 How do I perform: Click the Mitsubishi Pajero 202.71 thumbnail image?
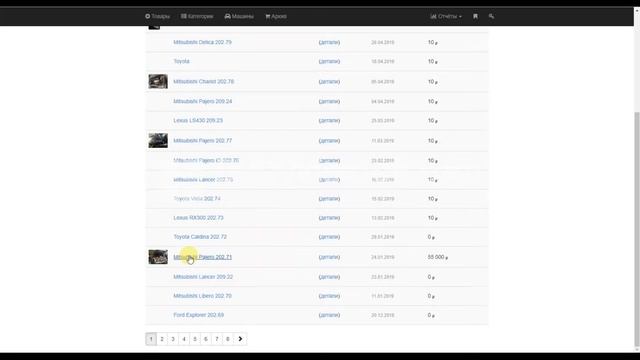(x=158, y=257)
